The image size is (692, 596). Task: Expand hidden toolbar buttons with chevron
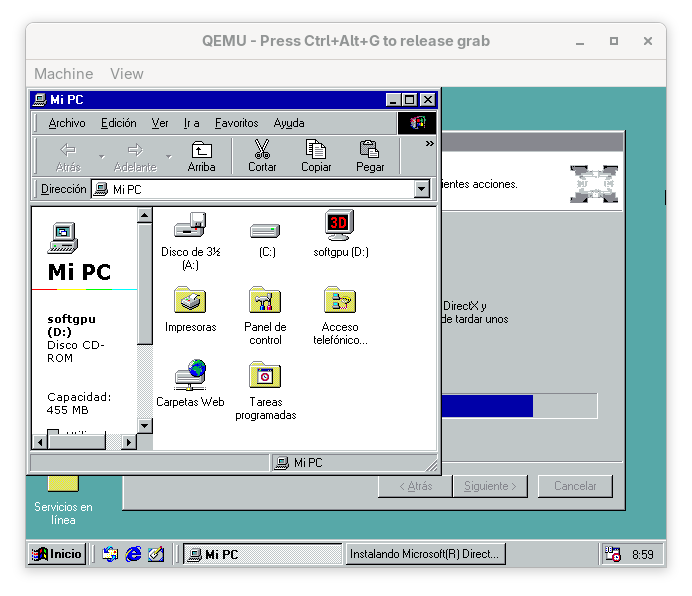pos(430,144)
